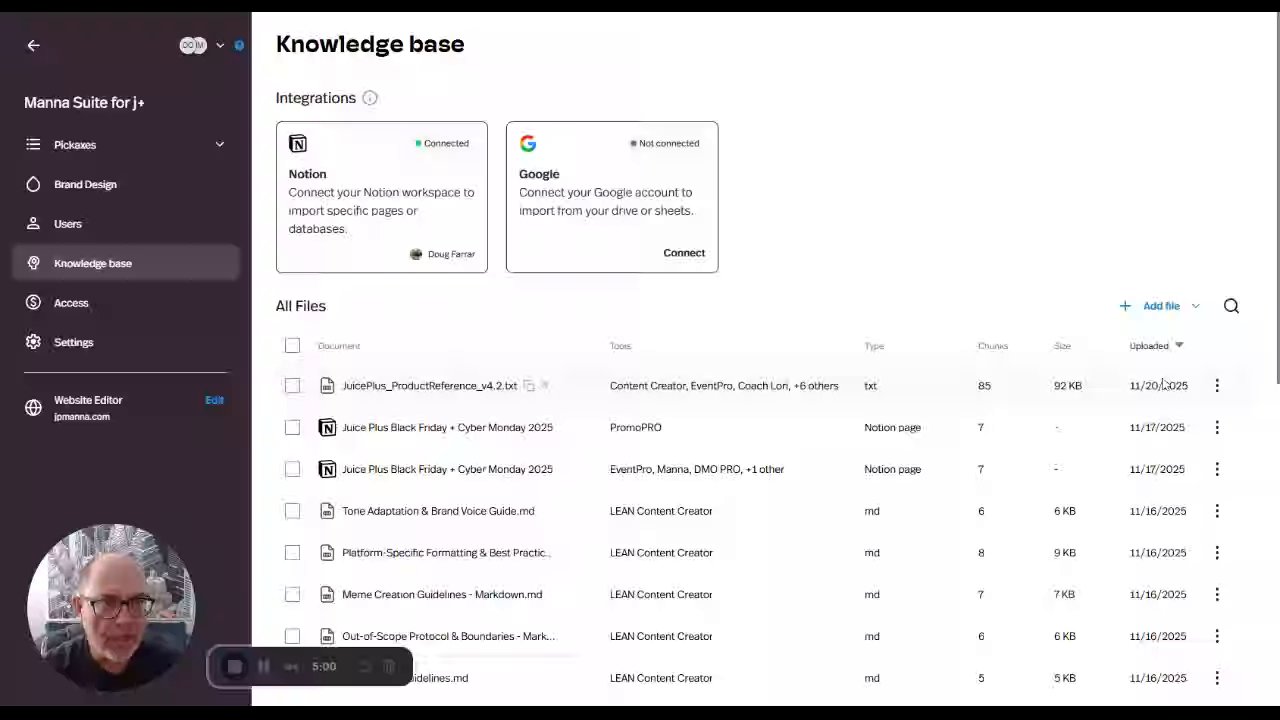Click the page vertical scrollbar
This screenshot has height=720, width=1280.
[x=1276, y=200]
